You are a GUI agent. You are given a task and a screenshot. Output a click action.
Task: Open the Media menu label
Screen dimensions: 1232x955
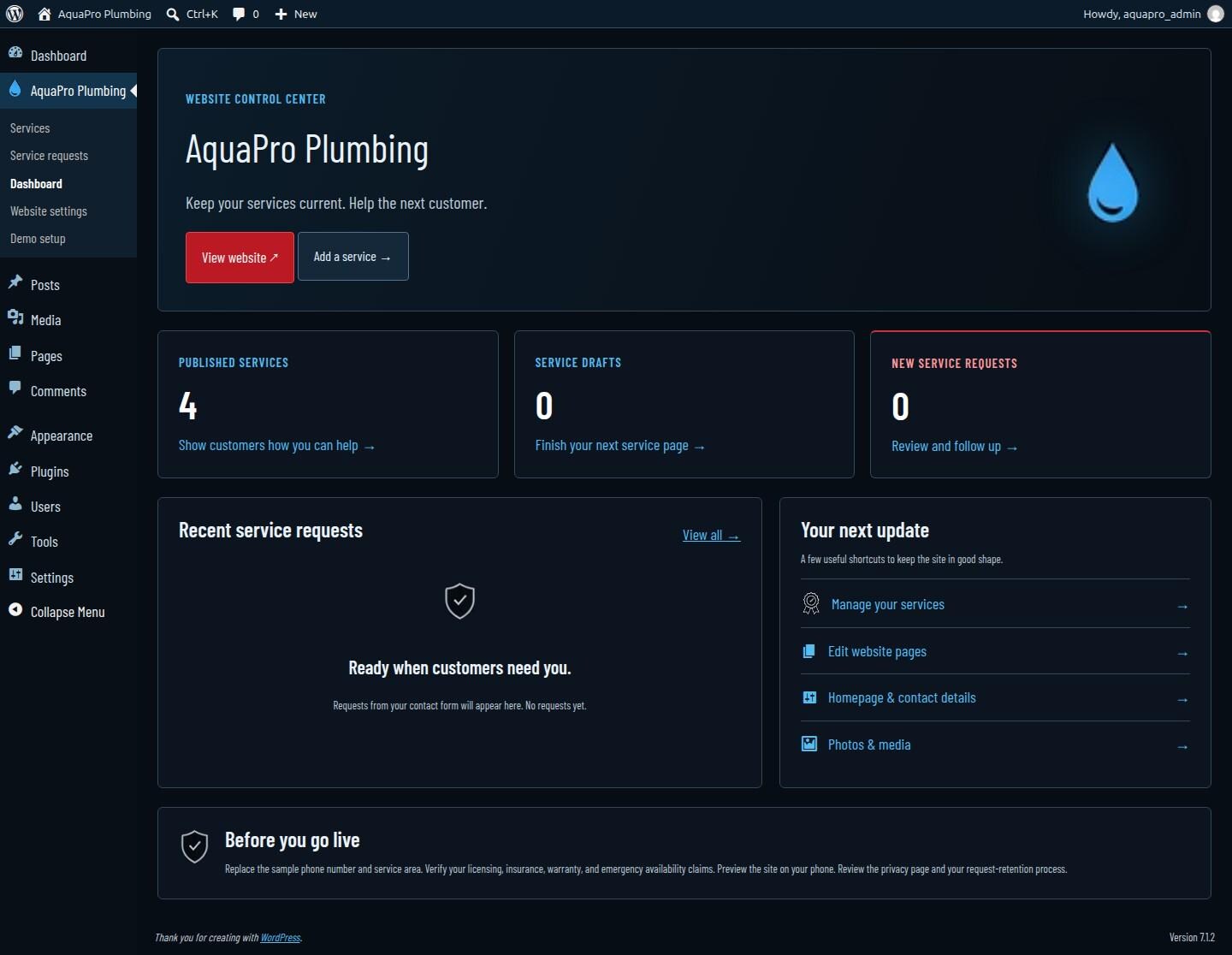(x=46, y=320)
